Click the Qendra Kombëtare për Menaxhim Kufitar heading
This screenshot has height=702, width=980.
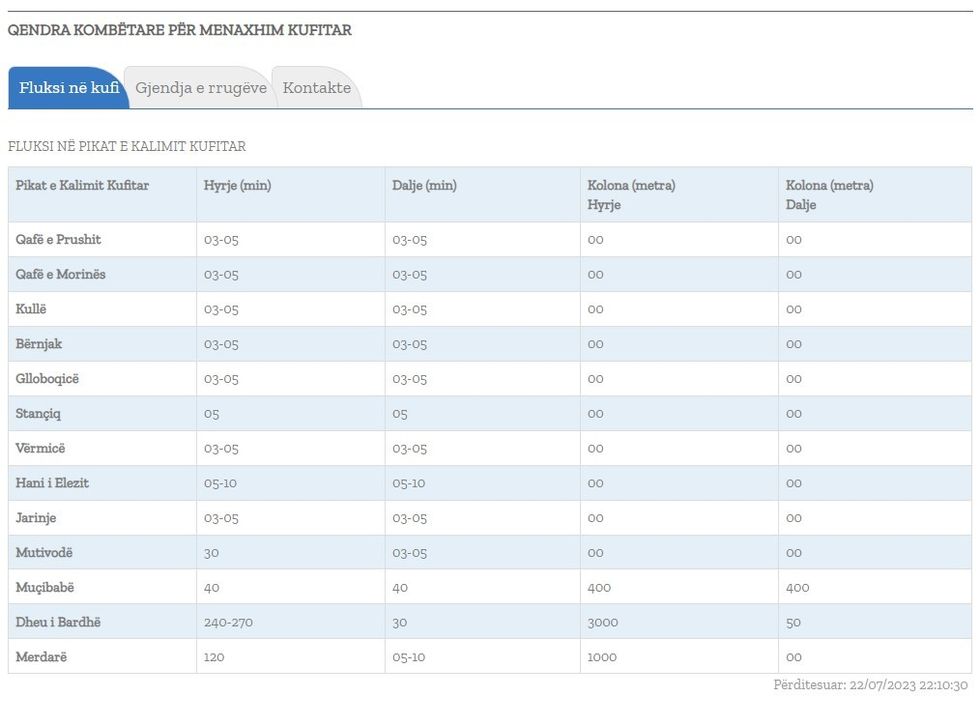point(180,30)
